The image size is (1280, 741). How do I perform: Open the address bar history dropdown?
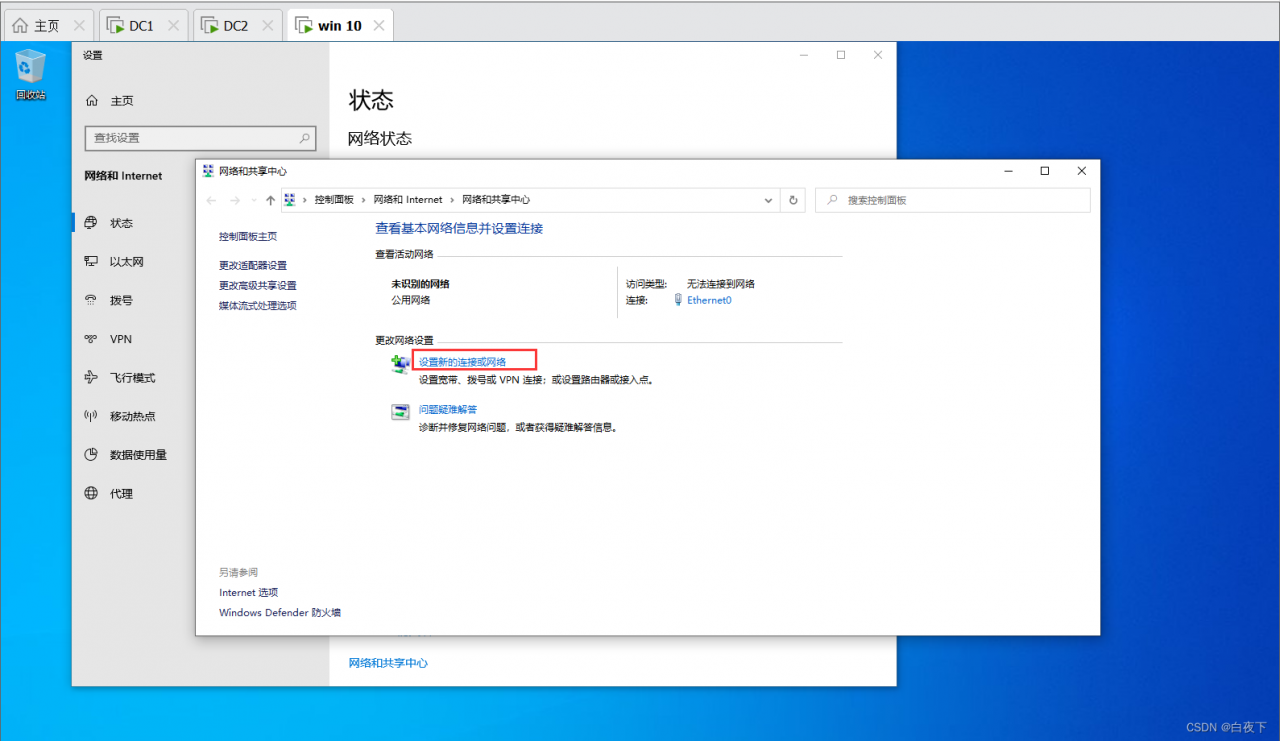pos(768,200)
